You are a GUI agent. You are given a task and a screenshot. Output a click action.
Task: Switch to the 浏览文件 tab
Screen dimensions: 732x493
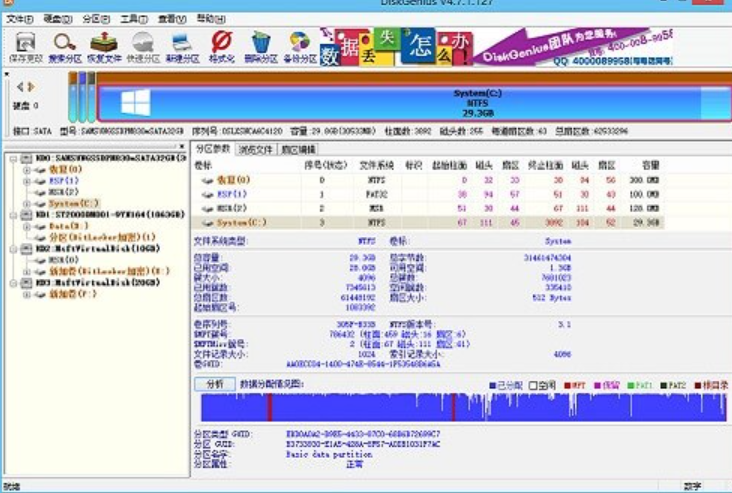tap(259, 149)
